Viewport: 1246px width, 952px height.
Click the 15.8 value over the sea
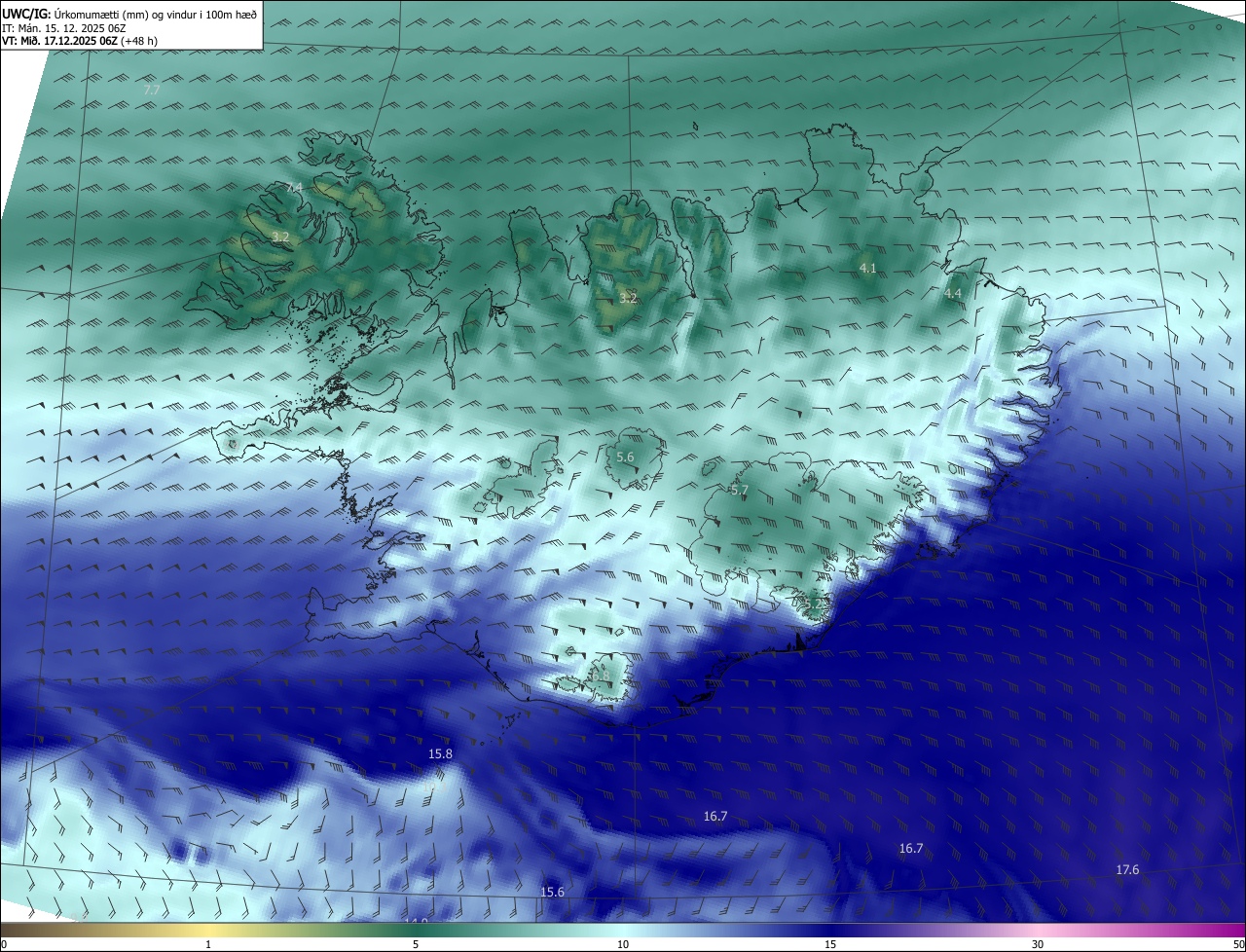[440, 753]
